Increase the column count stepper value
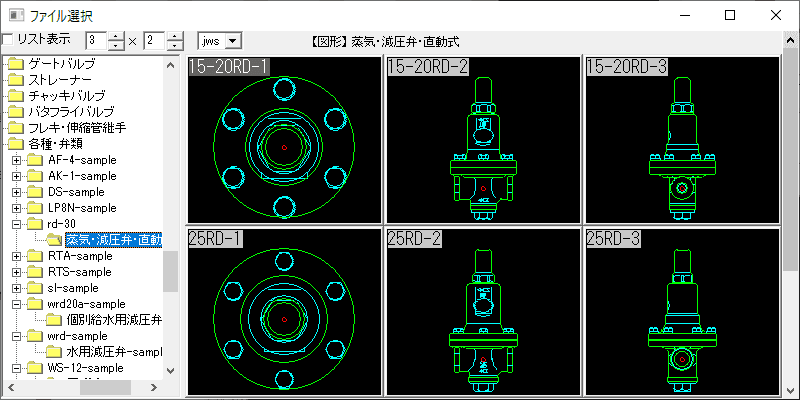The image size is (800, 400). point(117,36)
